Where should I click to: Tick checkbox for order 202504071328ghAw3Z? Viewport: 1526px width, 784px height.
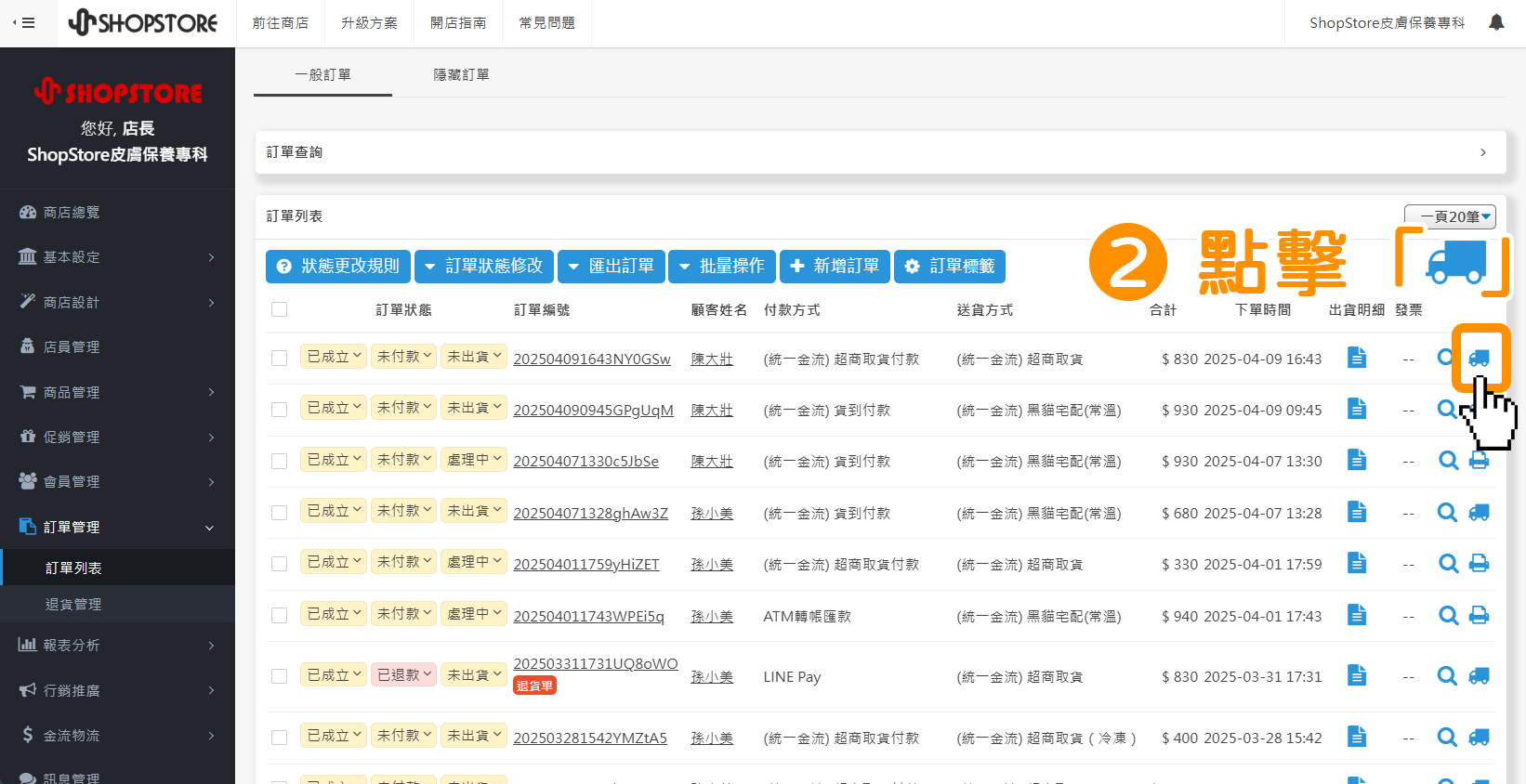pos(279,513)
